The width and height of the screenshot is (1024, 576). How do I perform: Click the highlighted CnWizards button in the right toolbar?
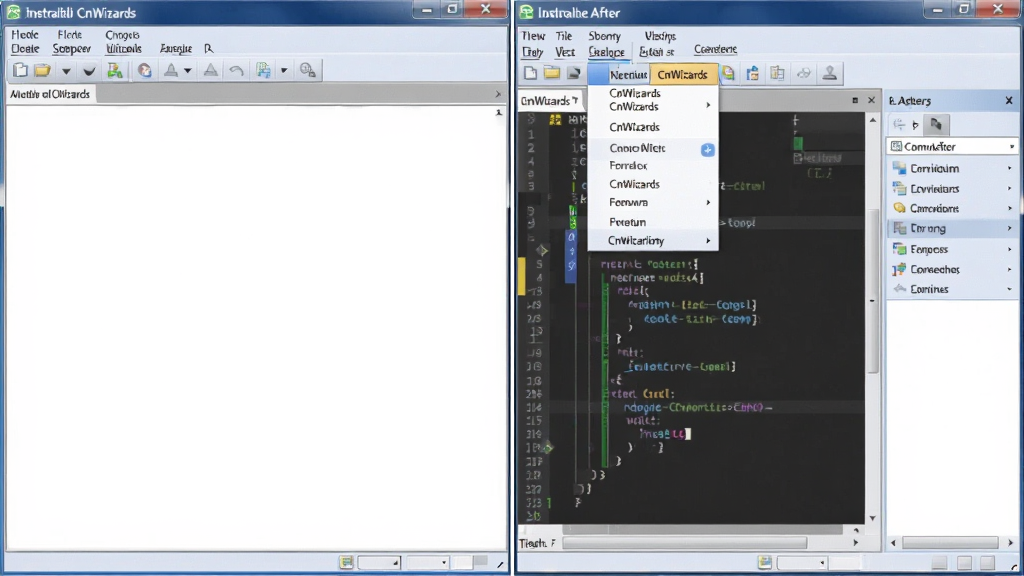(682, 74)
